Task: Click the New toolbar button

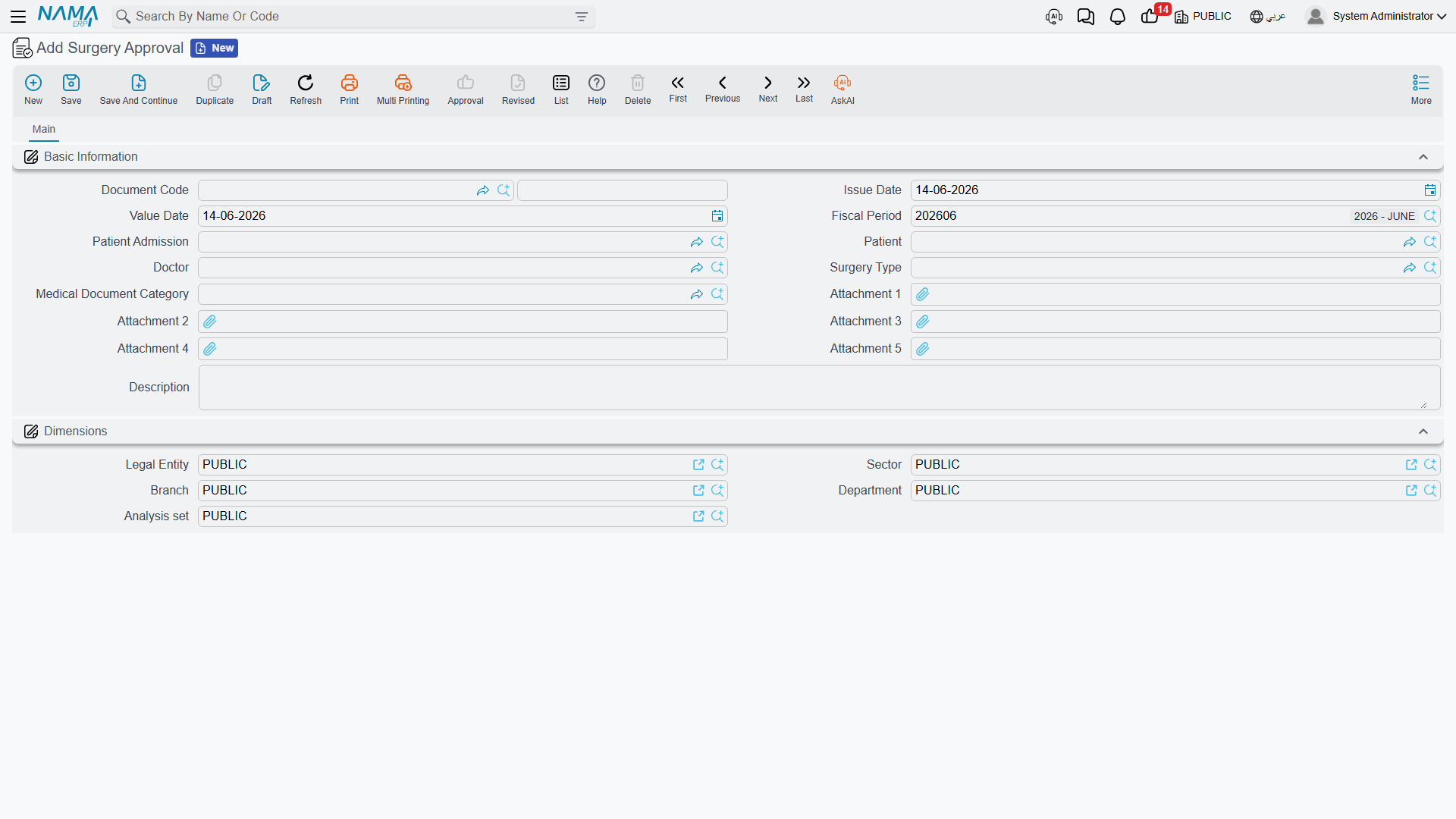Action: [33, 89]
